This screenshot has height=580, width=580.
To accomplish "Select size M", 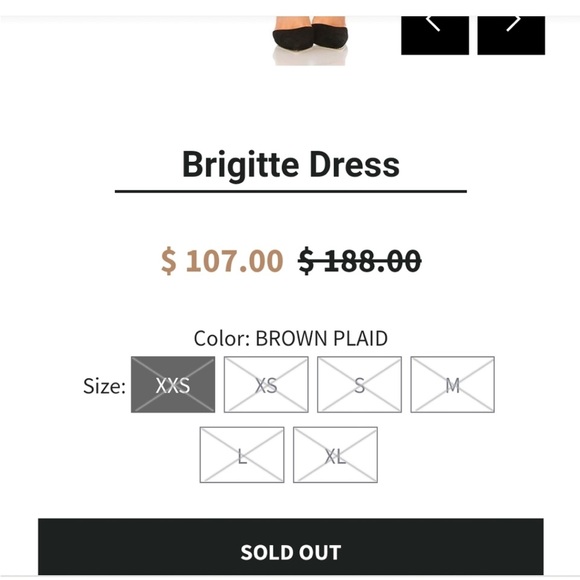I will click(x=452, y=384).
